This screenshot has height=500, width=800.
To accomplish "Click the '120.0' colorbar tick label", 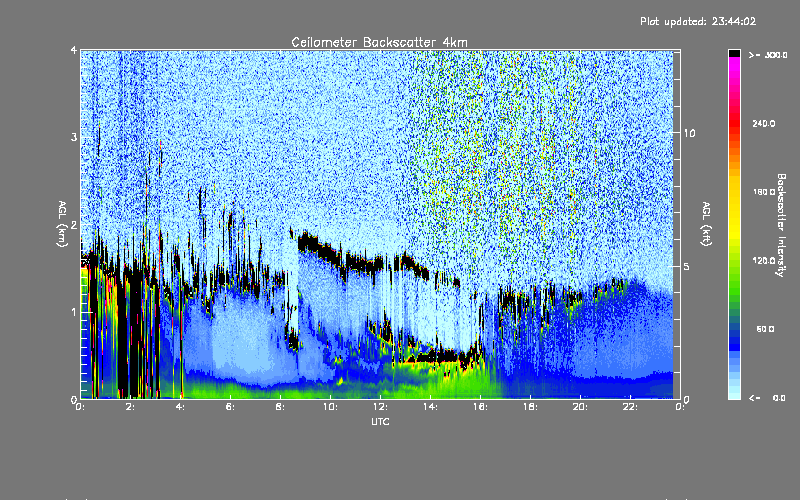I will click(x=764, y=260).
